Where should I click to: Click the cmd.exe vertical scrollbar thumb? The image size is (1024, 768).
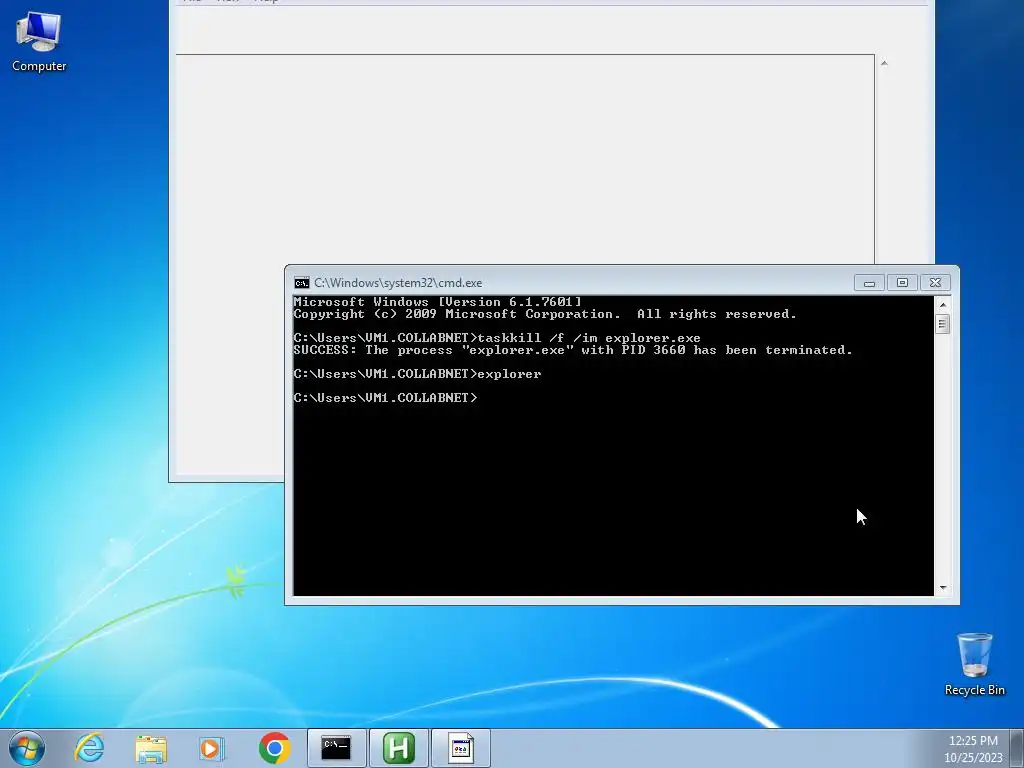(942, 324)
